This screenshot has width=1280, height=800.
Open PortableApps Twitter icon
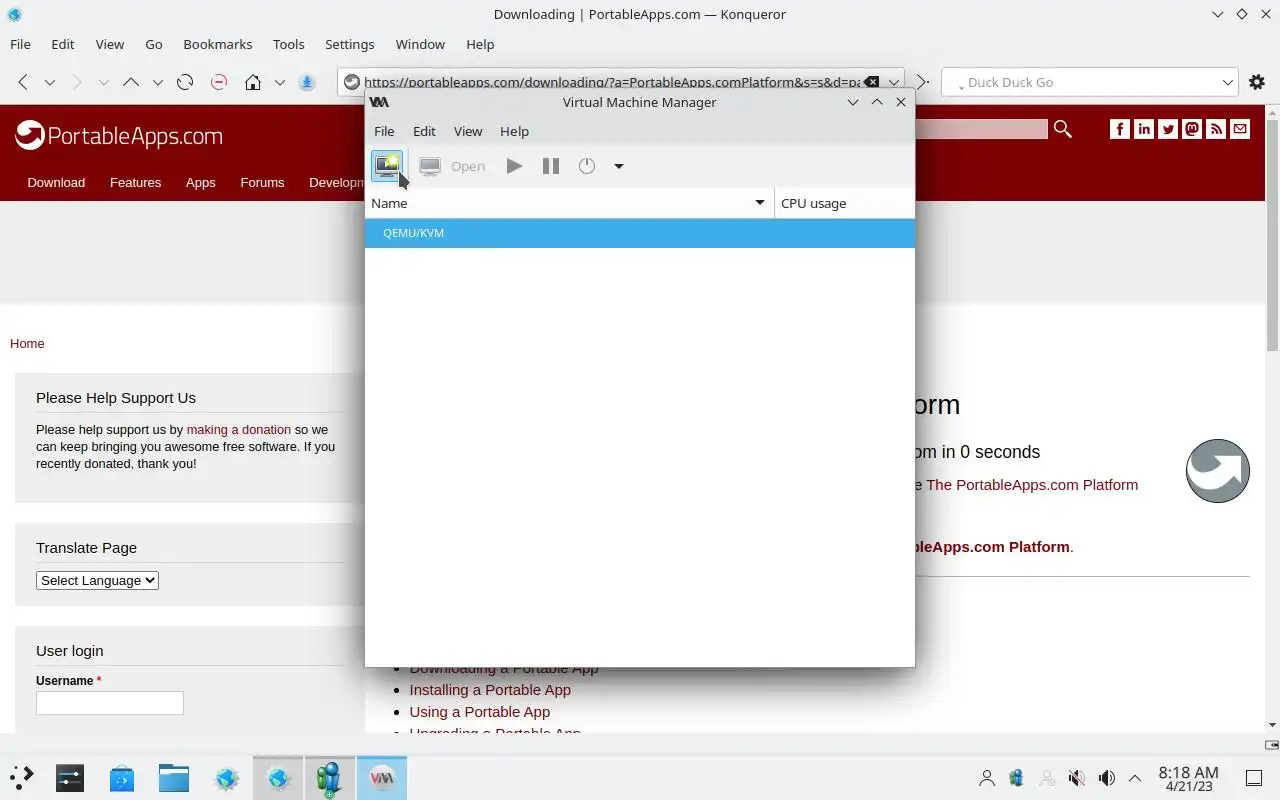click(1168, 129)
